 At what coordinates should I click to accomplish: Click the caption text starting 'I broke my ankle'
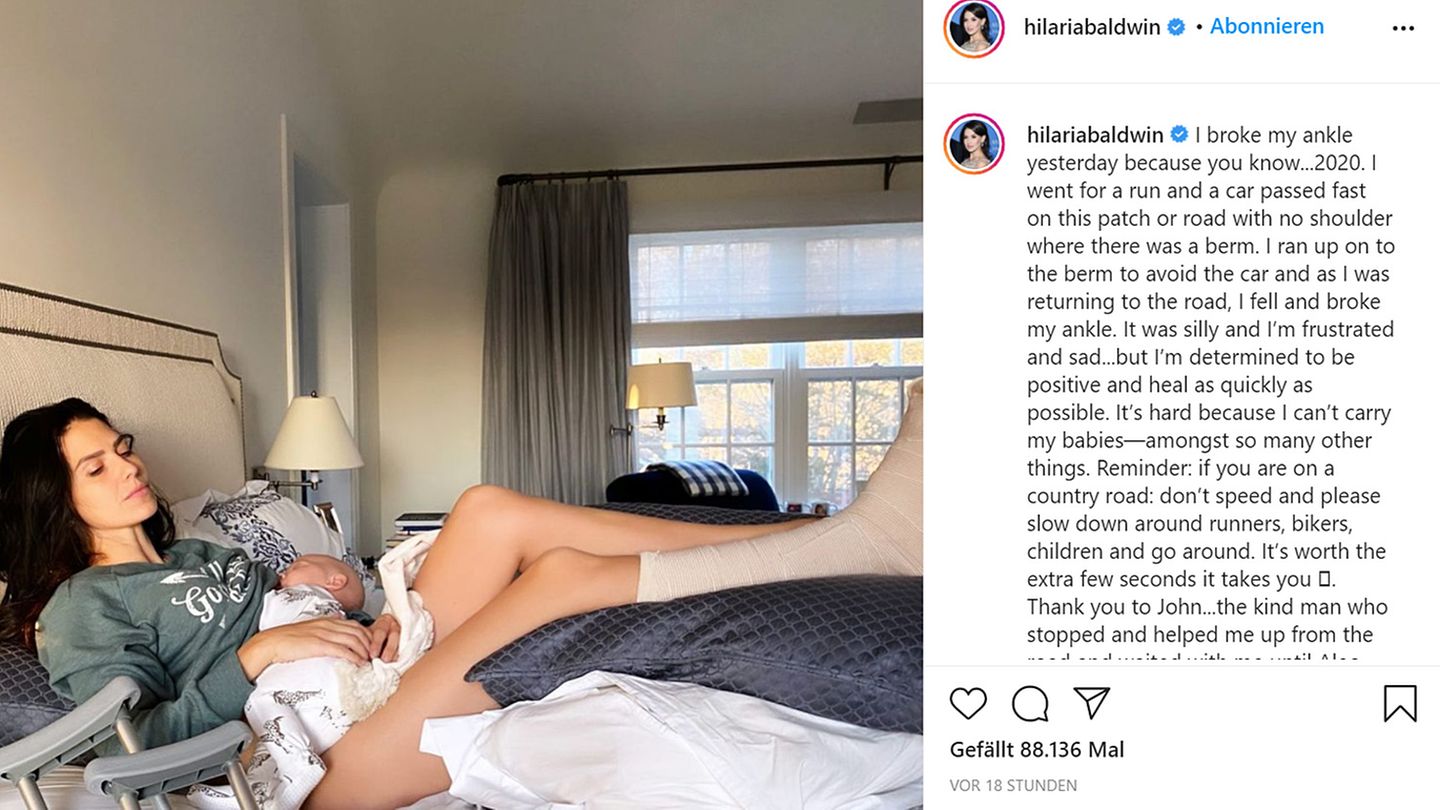(1211, 391)
